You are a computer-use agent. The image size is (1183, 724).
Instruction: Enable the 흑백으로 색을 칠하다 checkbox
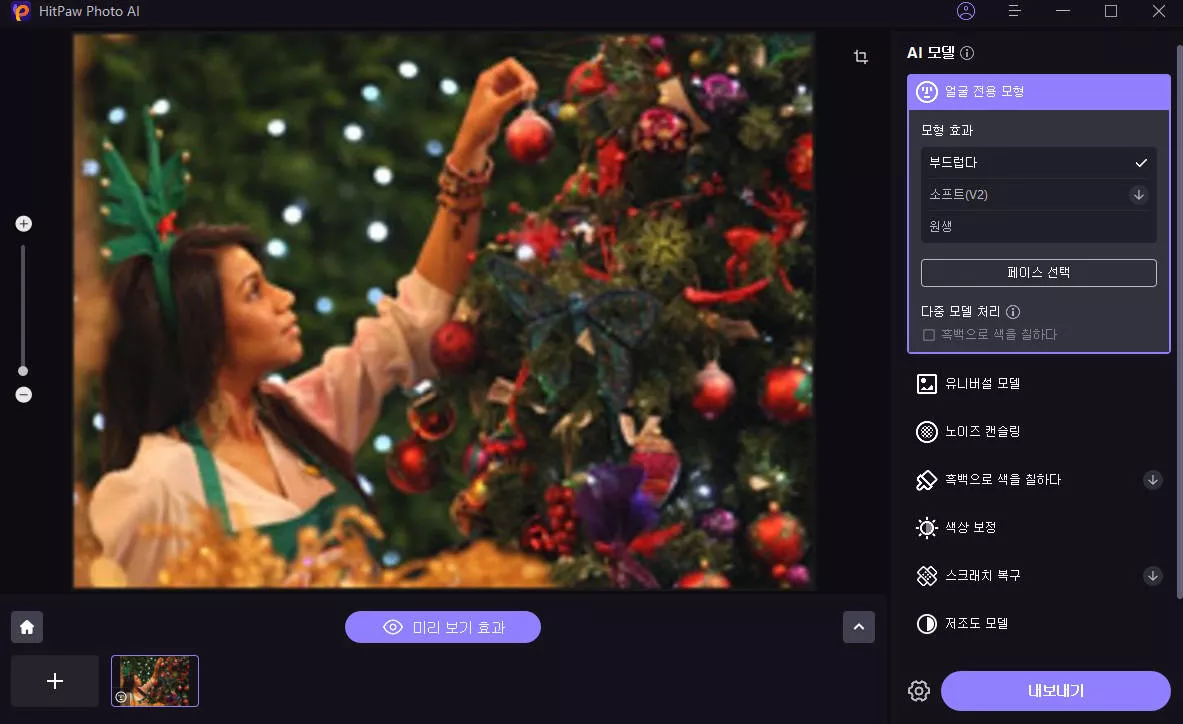pos(929,335)
